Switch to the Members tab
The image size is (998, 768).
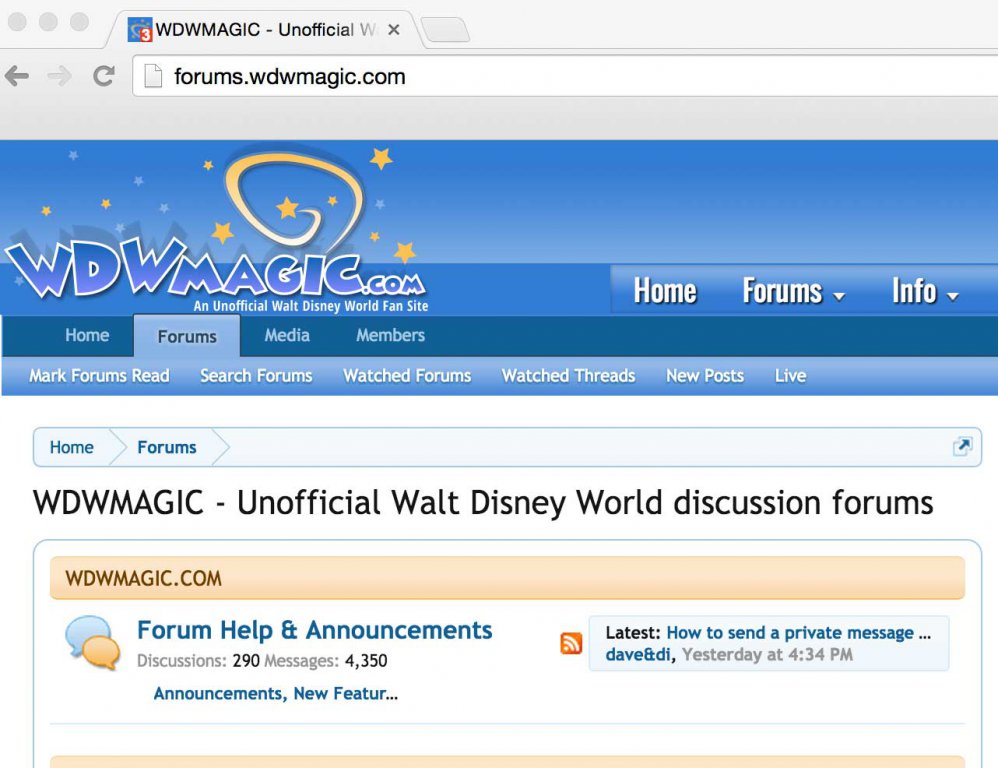coord(390,335)
